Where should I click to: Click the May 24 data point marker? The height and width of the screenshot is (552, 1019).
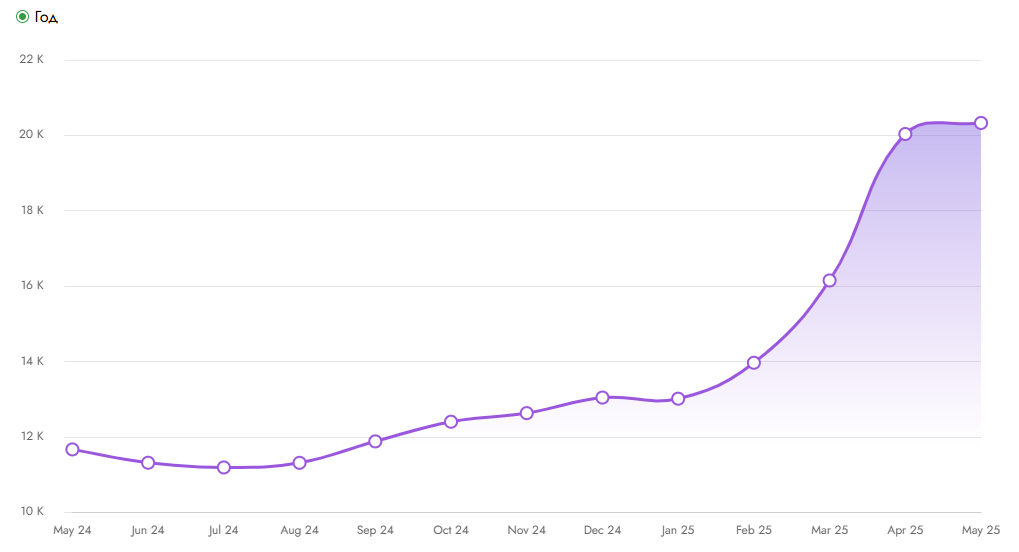(x=72, y=450)
